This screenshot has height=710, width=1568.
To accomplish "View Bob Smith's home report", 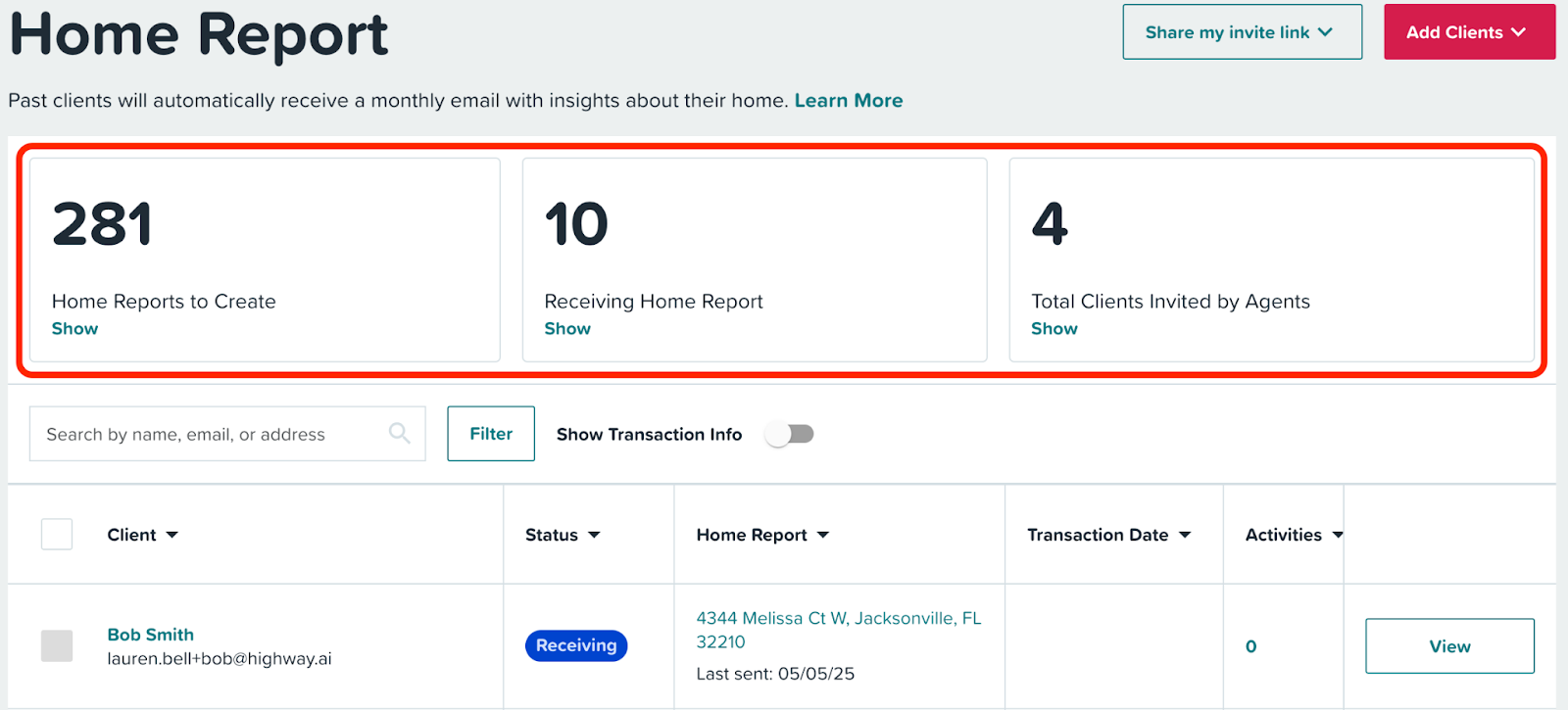I will pyautogui.click(x=1449, y=646).
